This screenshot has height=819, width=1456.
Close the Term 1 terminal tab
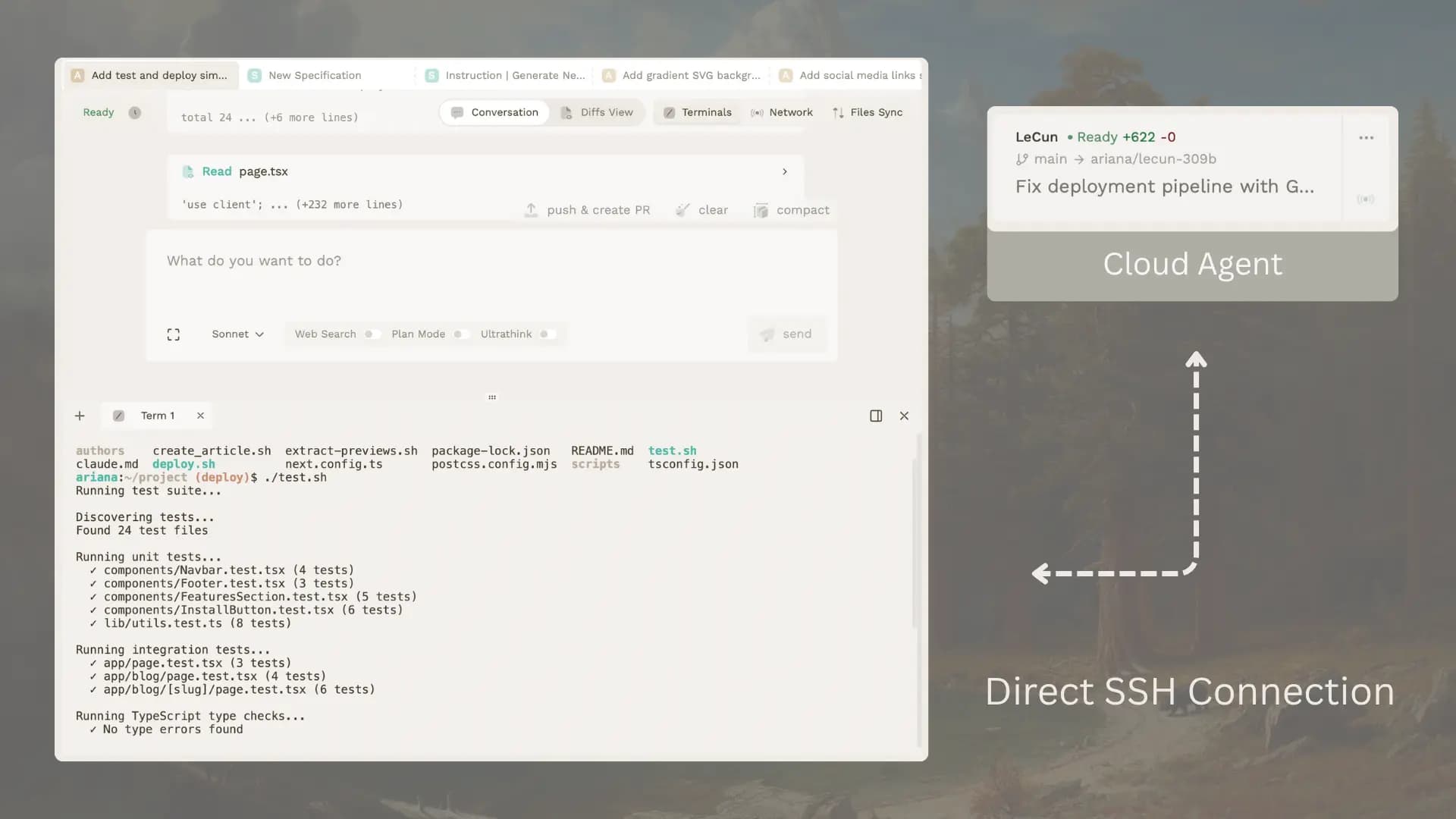[200, 416]
